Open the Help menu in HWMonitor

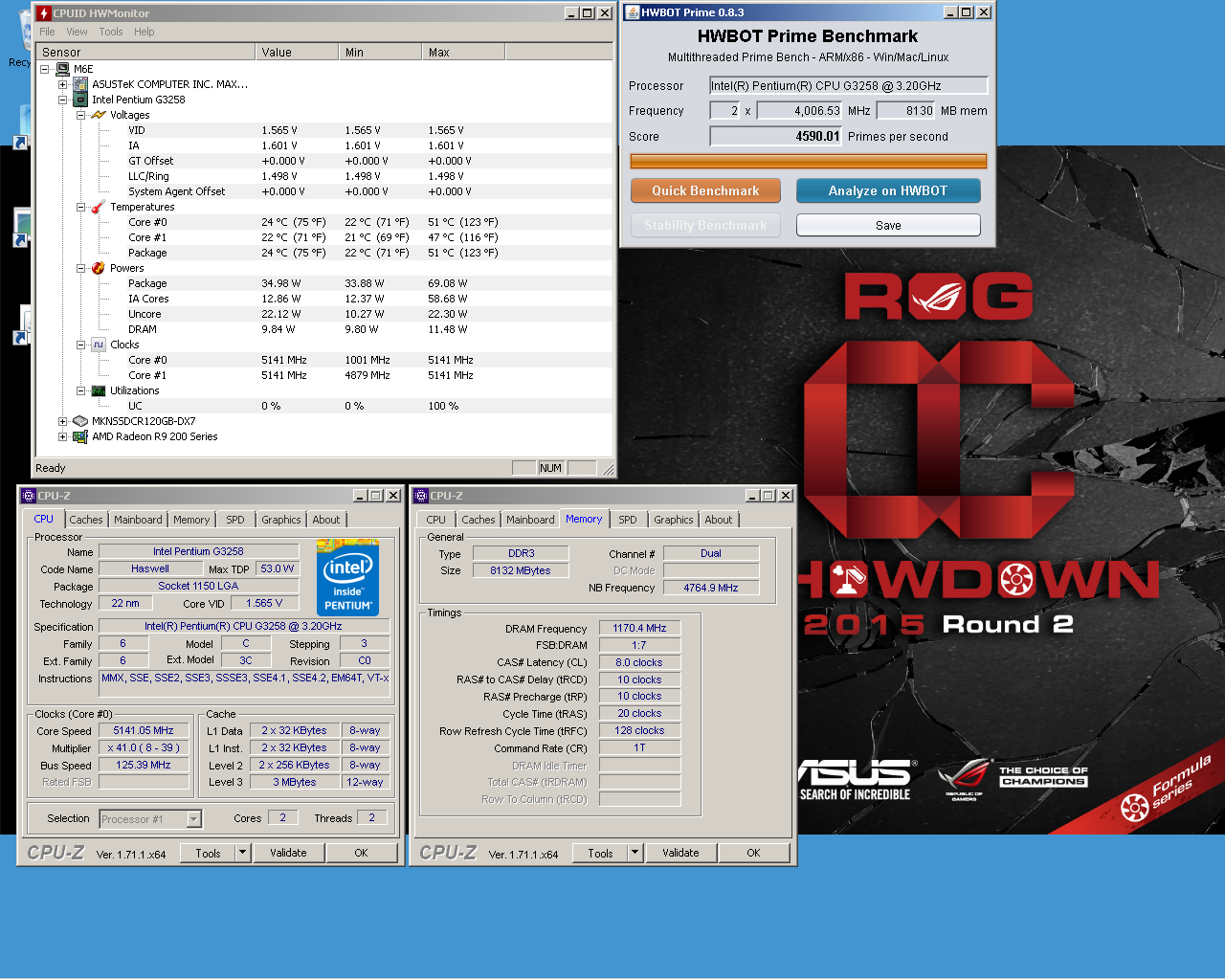pos(145,32)
